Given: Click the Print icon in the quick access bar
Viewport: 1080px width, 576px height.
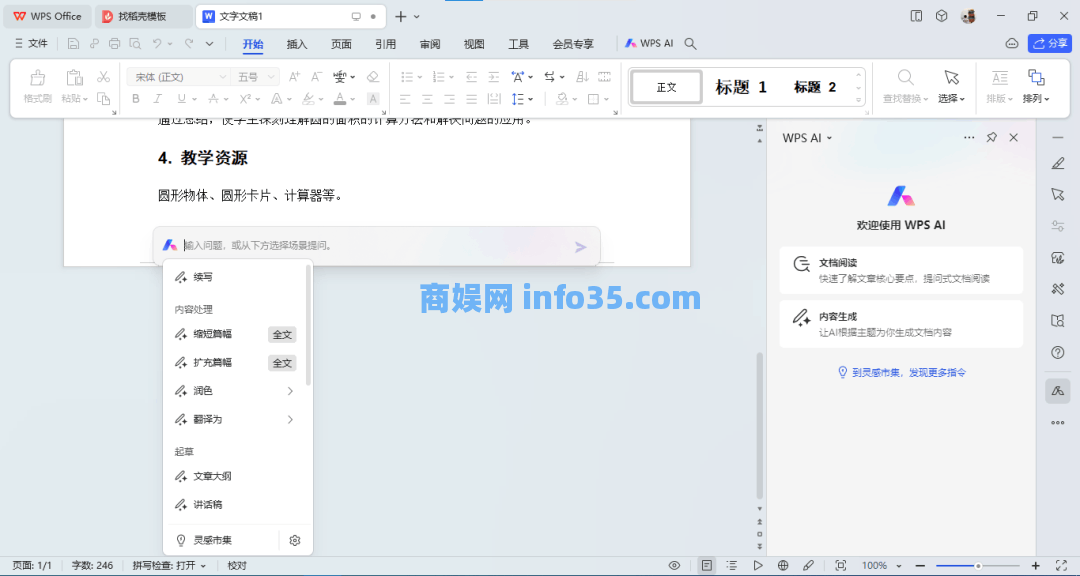Looking at the screenshot, I should 114,44.
